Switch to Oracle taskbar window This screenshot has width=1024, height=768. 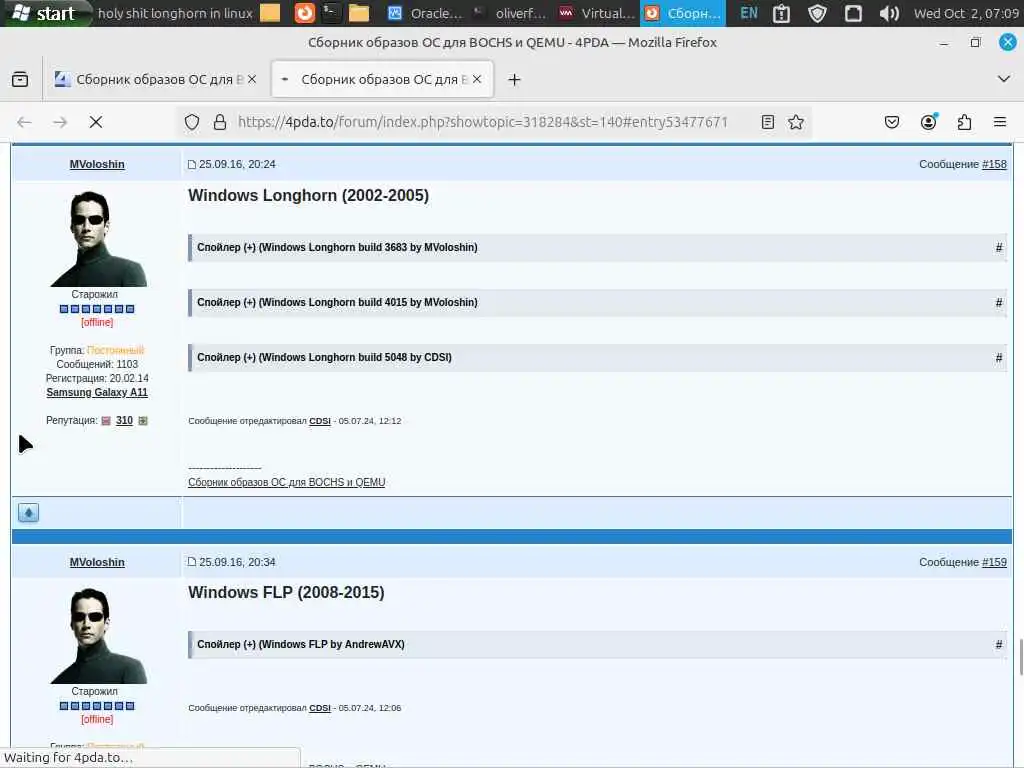point(424,13)
